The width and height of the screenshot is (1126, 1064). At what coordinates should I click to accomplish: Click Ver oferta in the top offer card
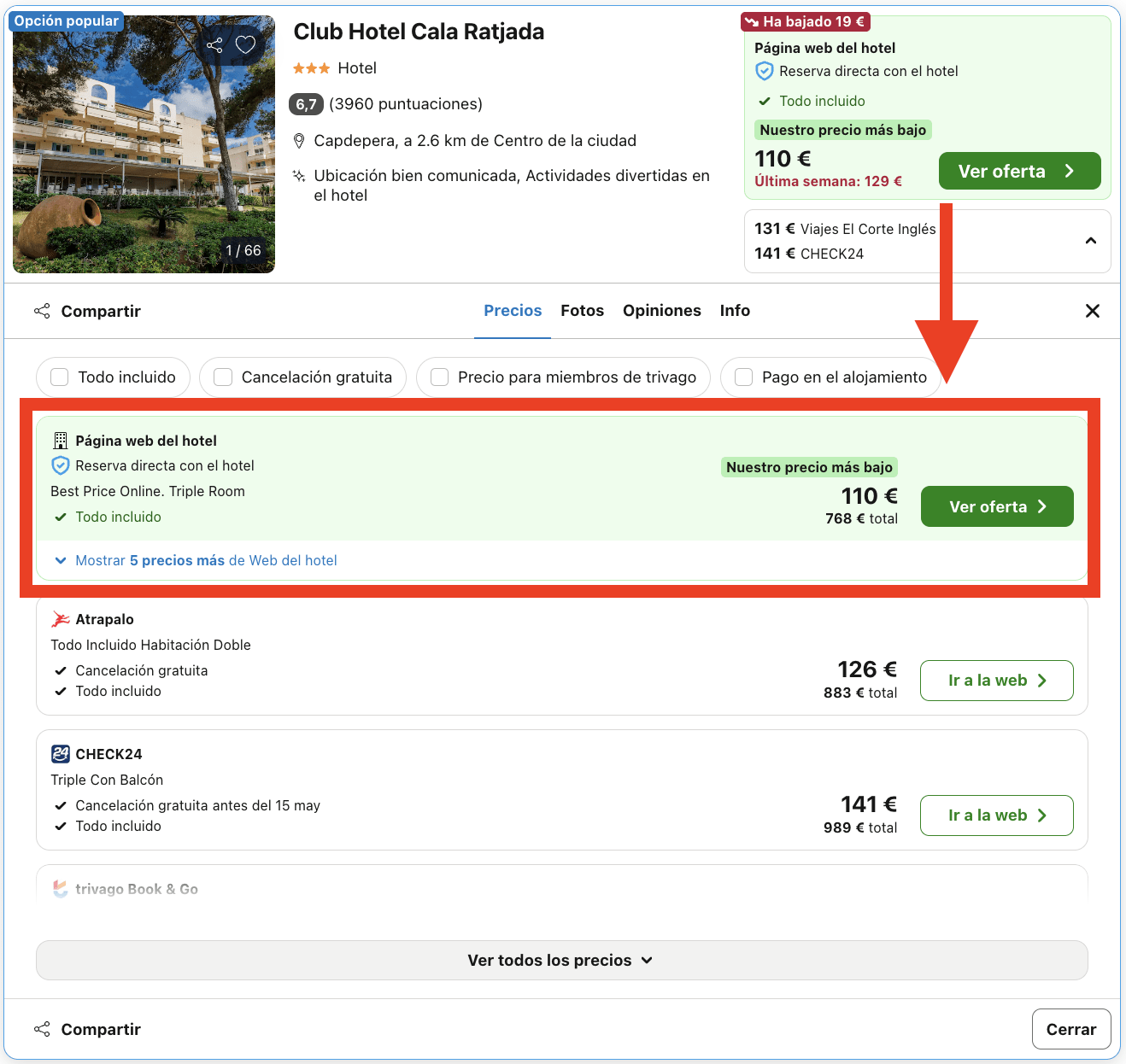(x=1019, y=171)
